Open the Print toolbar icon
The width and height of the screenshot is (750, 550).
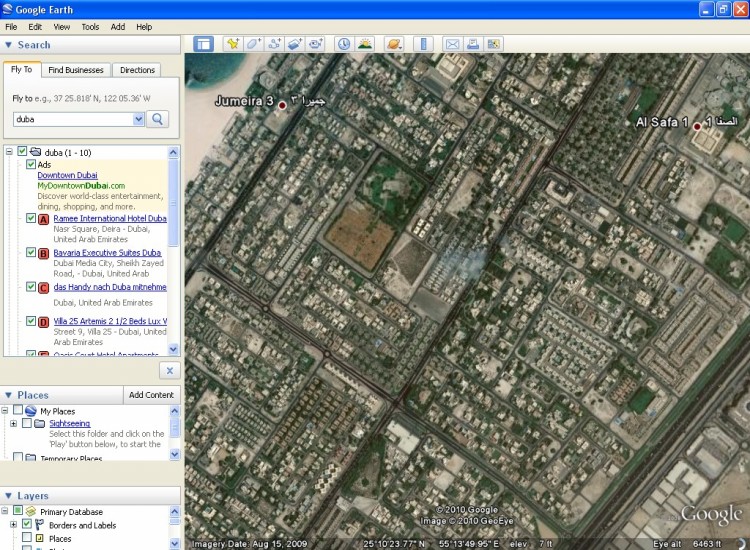coord(473,44)
